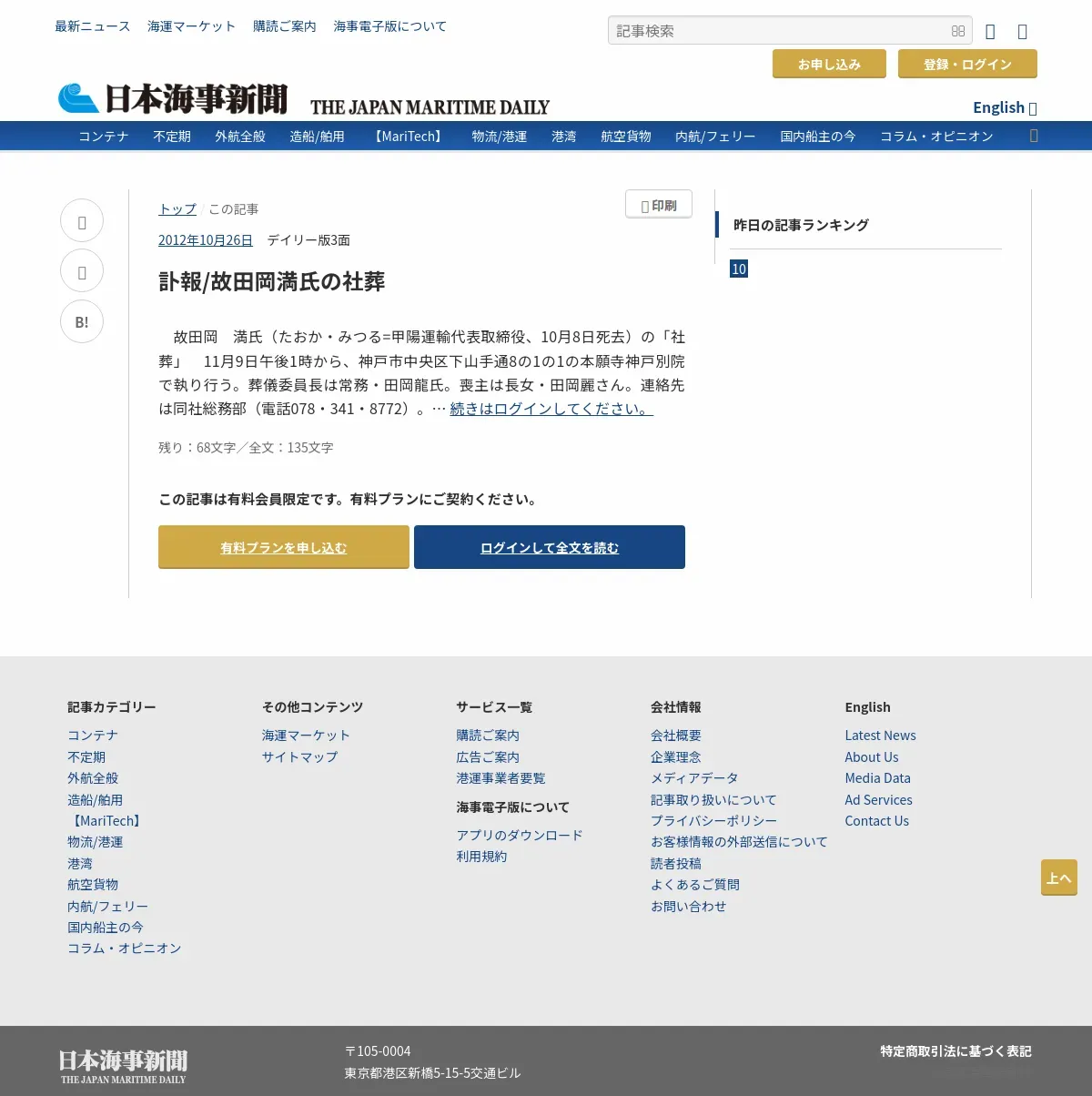Click footer 海運マーケット link under その他コンテンツ
This screenshot has height=1096, width=1092.
tap(306, 735)
